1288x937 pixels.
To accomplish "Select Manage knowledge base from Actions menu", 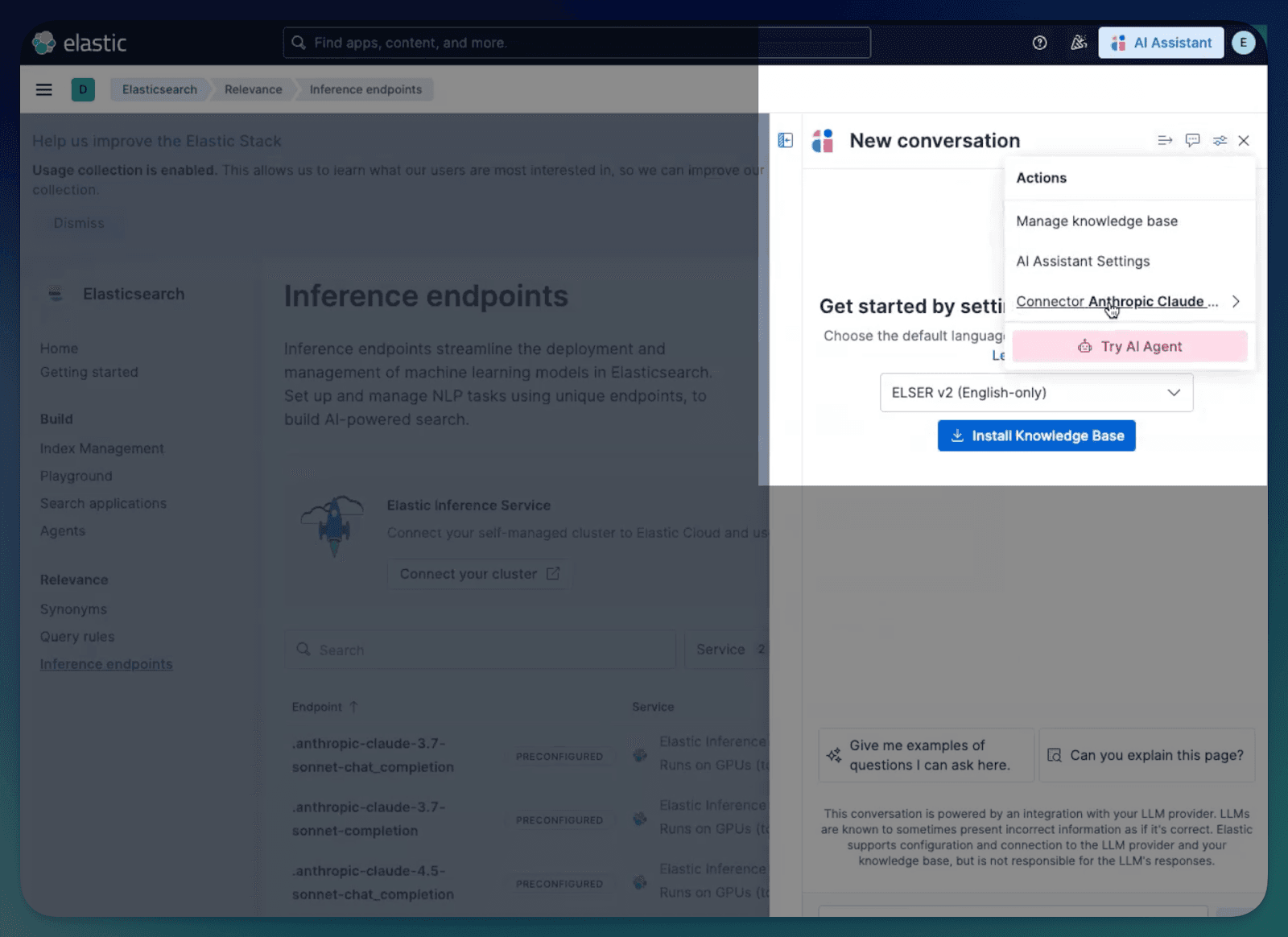I will coord(1096,221).
